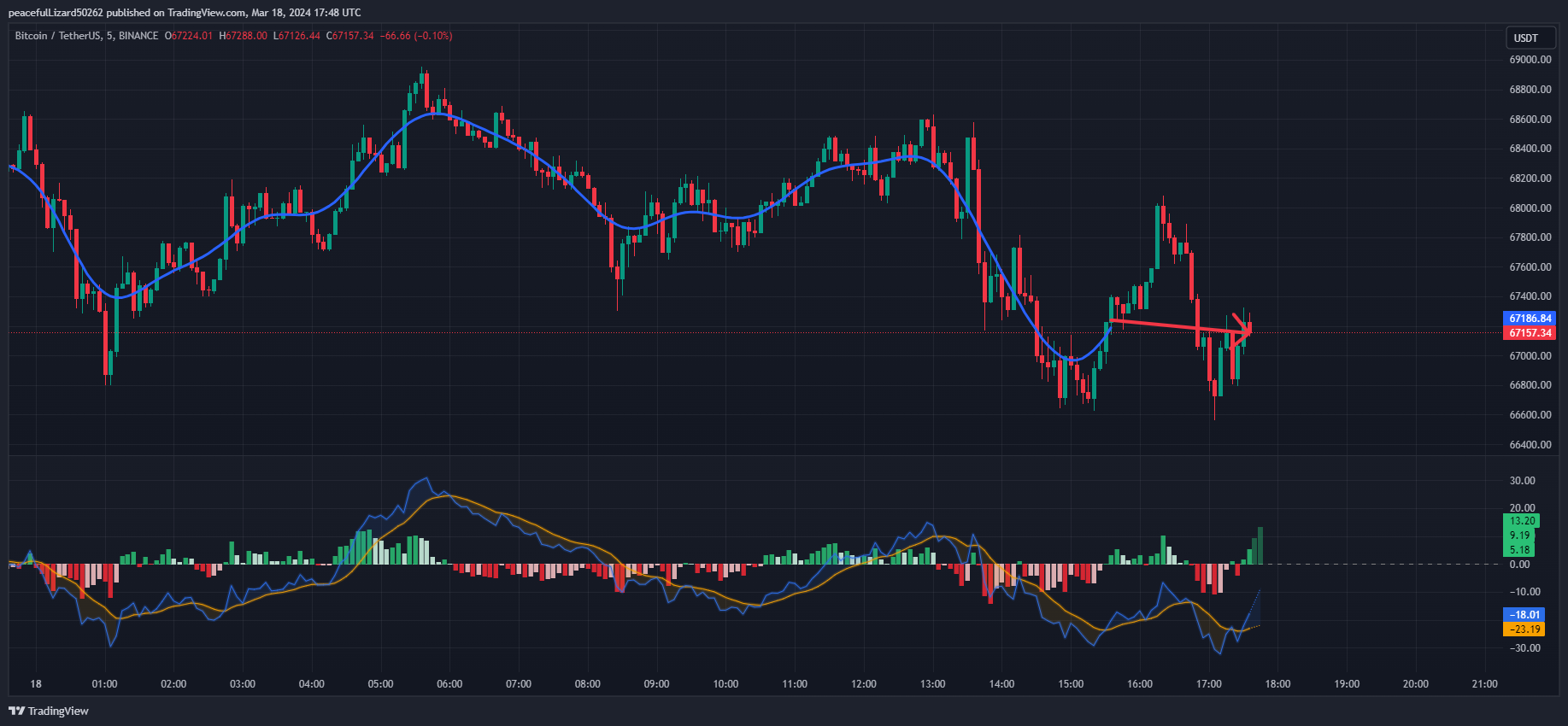This screenshot has height=726, width=1568.
Task: Click the change value -66.66 (-0.10%)
Action: 416,36
